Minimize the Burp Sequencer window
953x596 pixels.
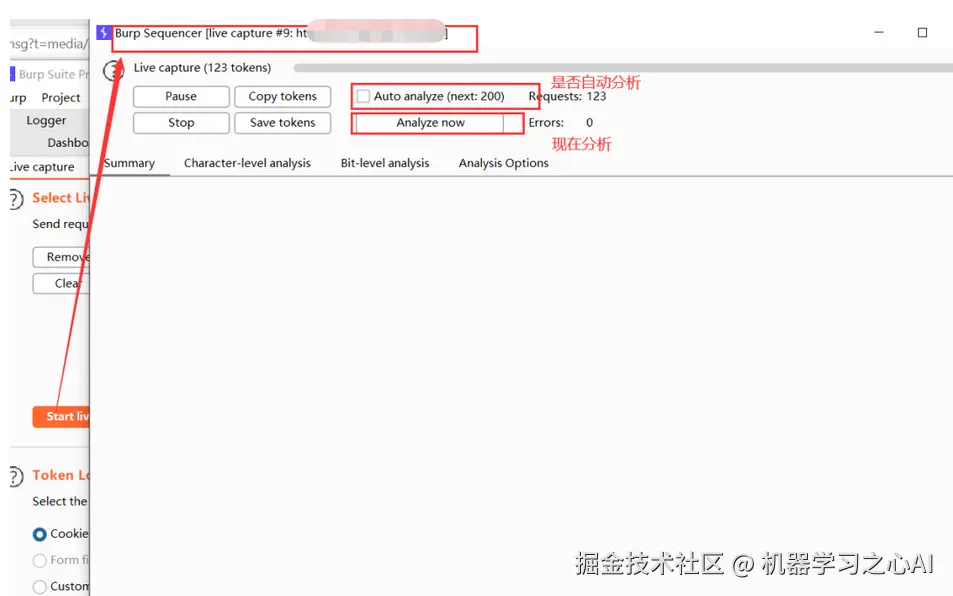[879, 32]
